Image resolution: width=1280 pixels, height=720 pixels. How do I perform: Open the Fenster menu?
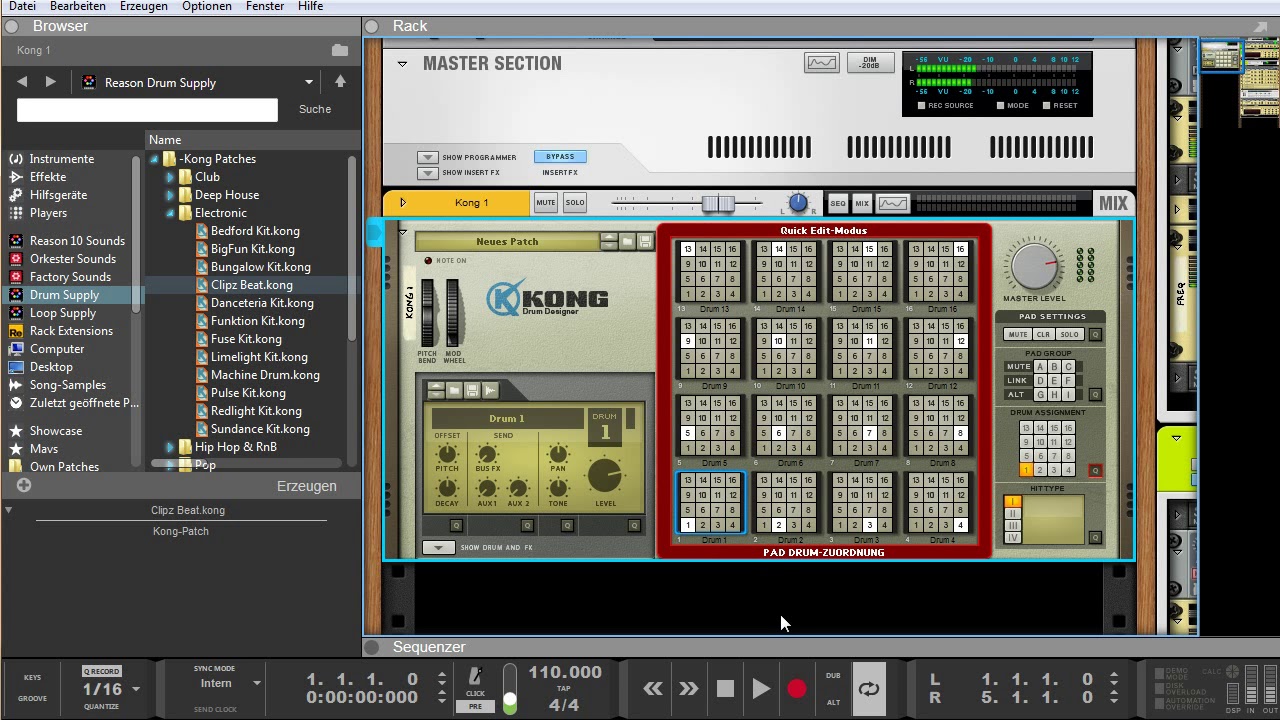[265, 6]
